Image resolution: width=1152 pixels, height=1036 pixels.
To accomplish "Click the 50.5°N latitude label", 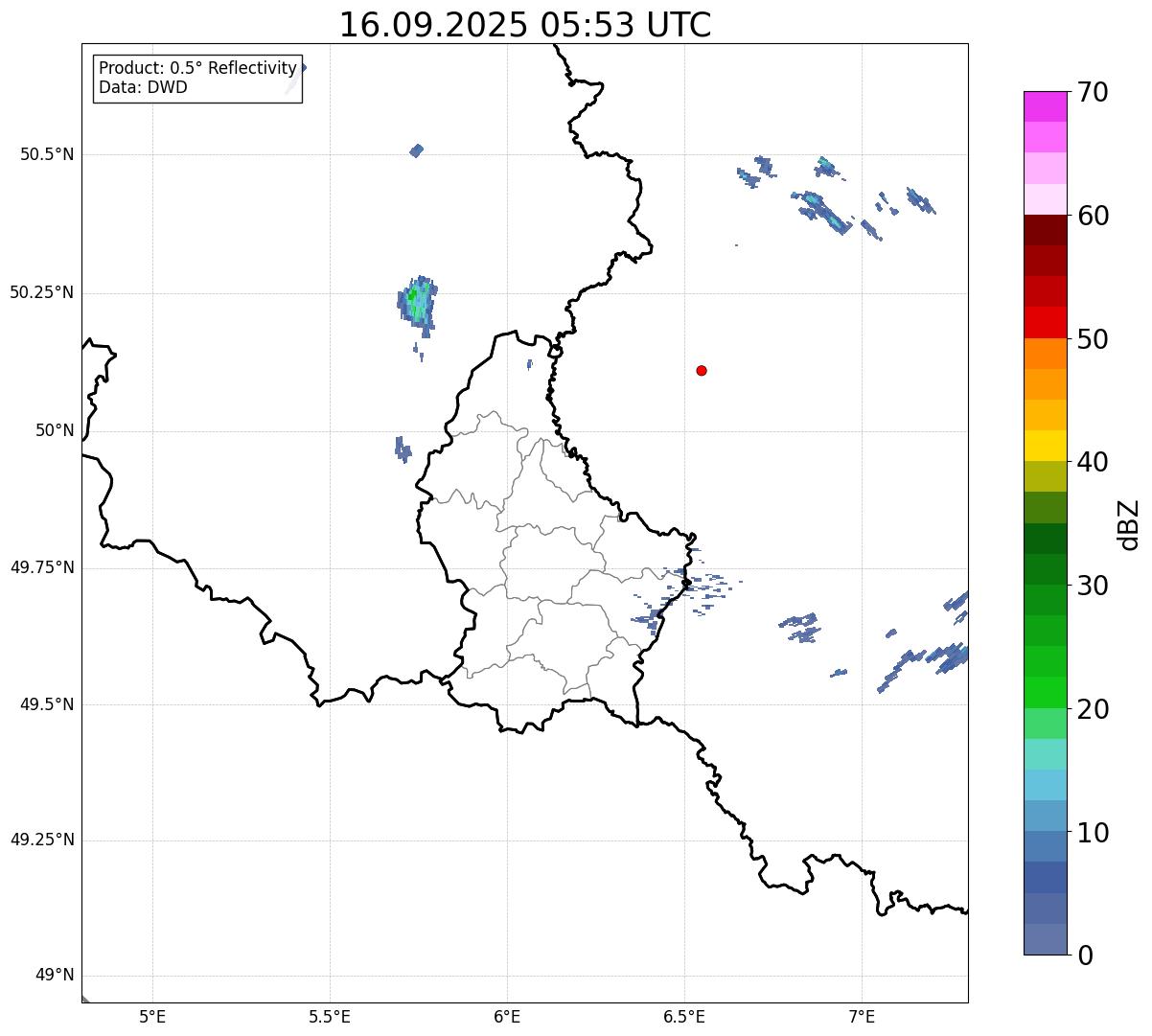I will [x=47, y=154].
